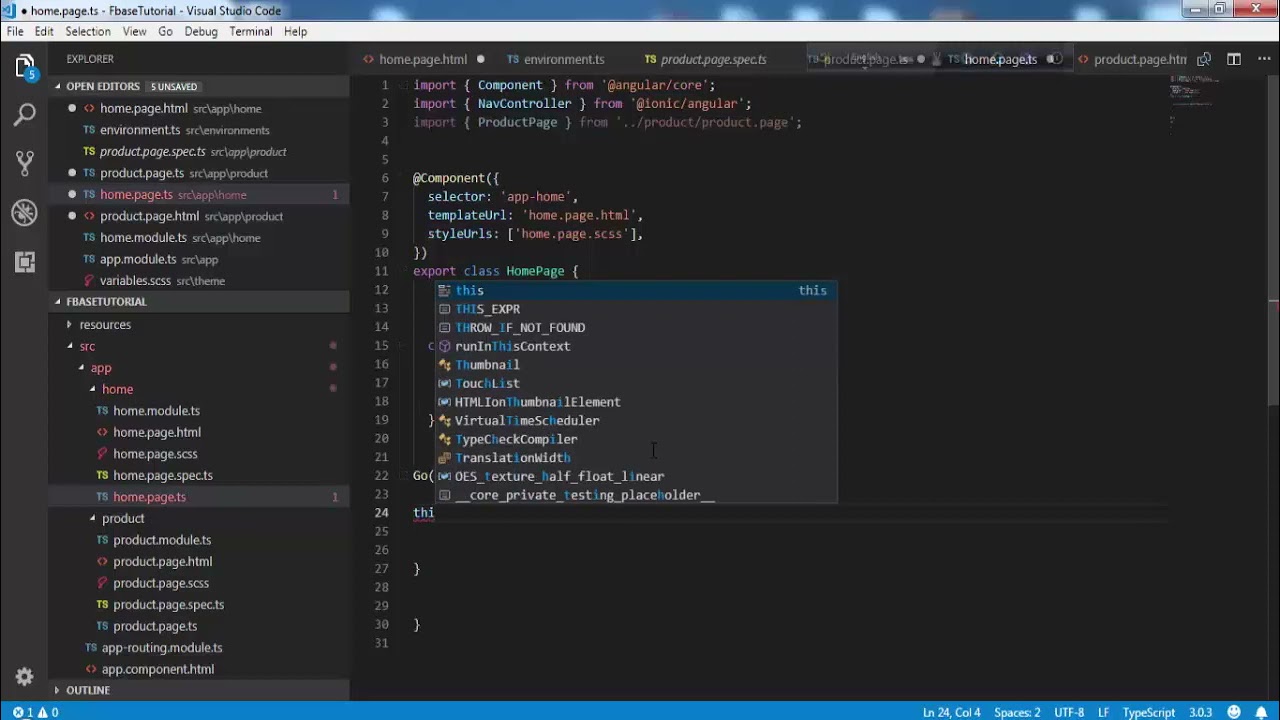
Task: Click TypeScript version 3.0.3 in status bar
Action: click(x=1200, y=712)
